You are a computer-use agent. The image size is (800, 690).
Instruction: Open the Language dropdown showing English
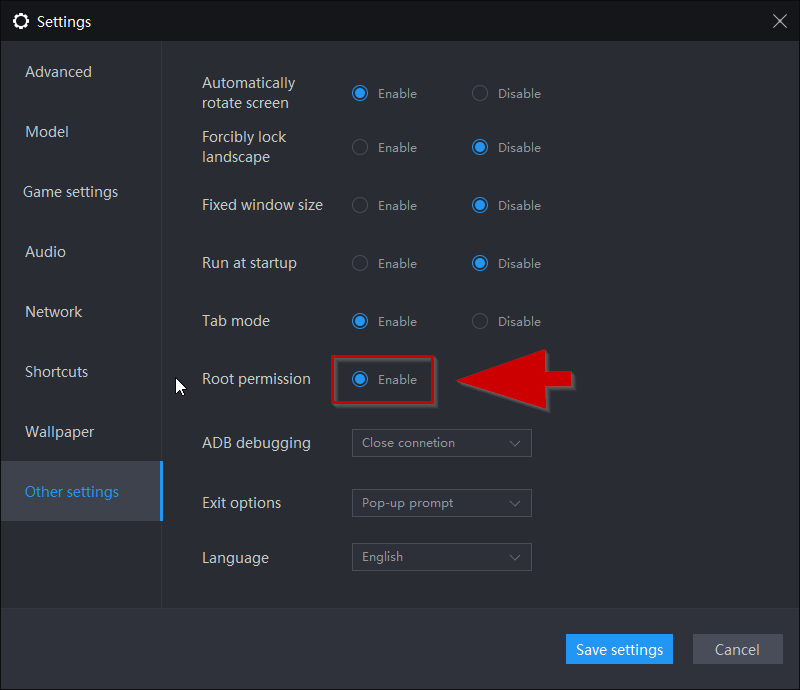[442, 557]
